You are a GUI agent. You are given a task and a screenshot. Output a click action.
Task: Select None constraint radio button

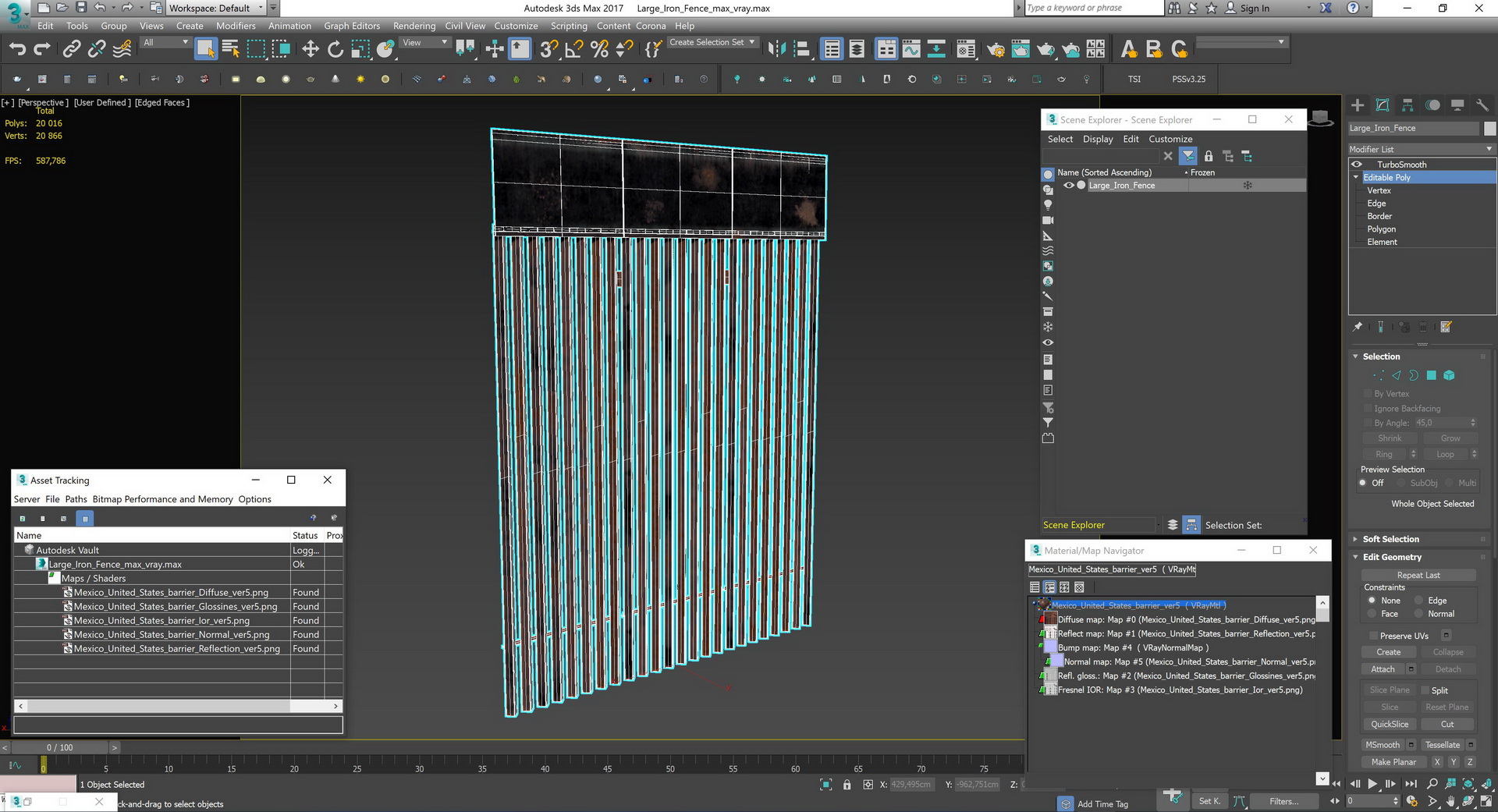coord(1372,601)
